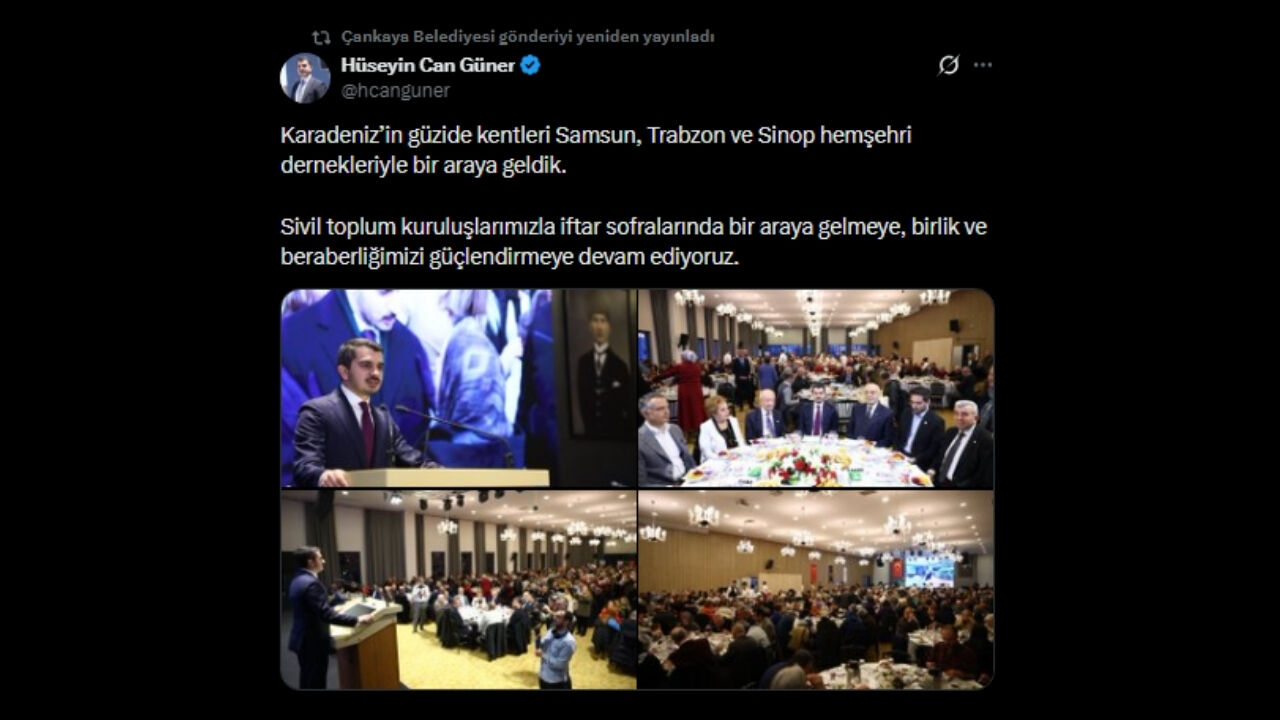Open the @hcanguner handle link
The width and height of the screenshot is (1280, 720).
pos(396,91)
